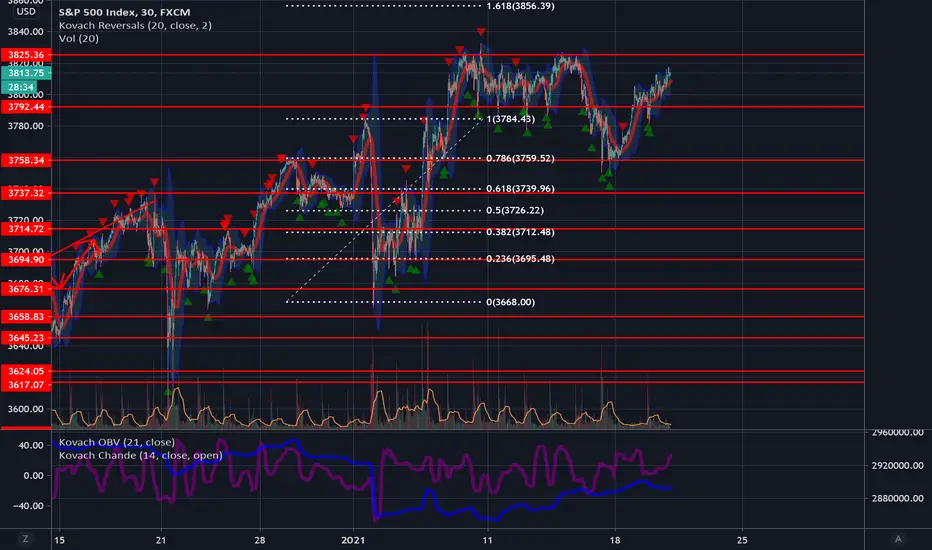This screenshot has width=932, height=550.
Task: Select the Kovach OBV indicator legend
Action: click(116, 442)
